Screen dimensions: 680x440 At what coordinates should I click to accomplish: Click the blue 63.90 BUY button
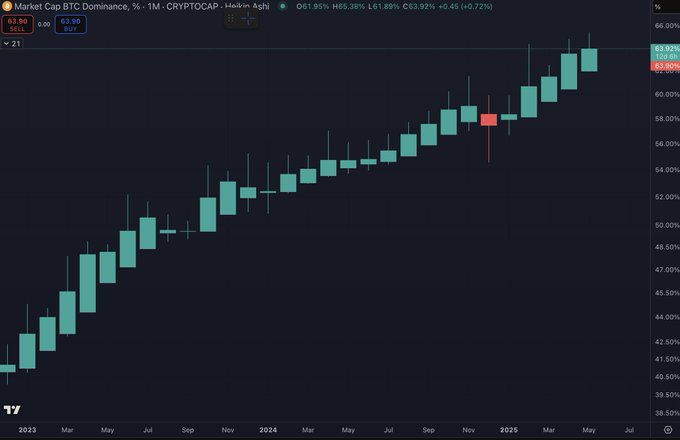[x=70, y=25]
